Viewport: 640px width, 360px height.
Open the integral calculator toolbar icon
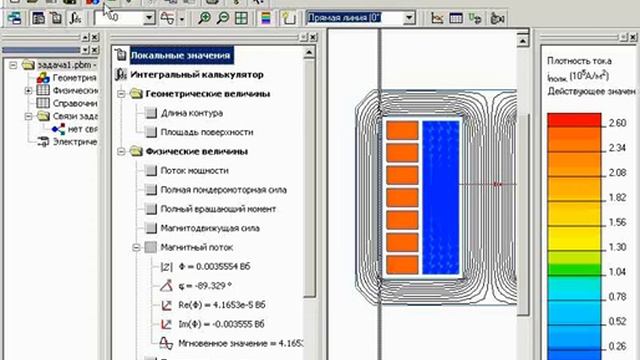(x=75, y=18)
